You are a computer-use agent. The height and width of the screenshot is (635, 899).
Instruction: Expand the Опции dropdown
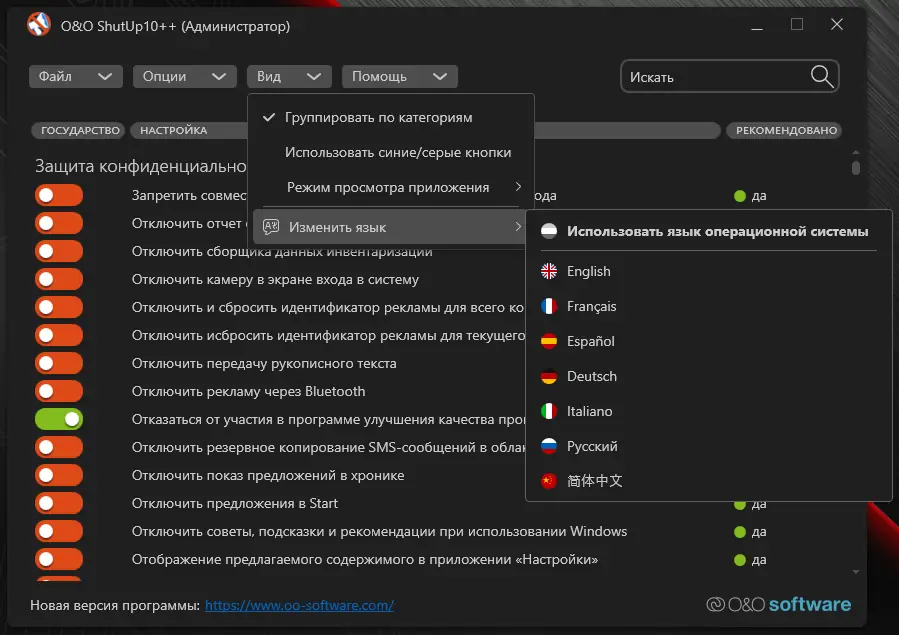click(x=183, y=76)
